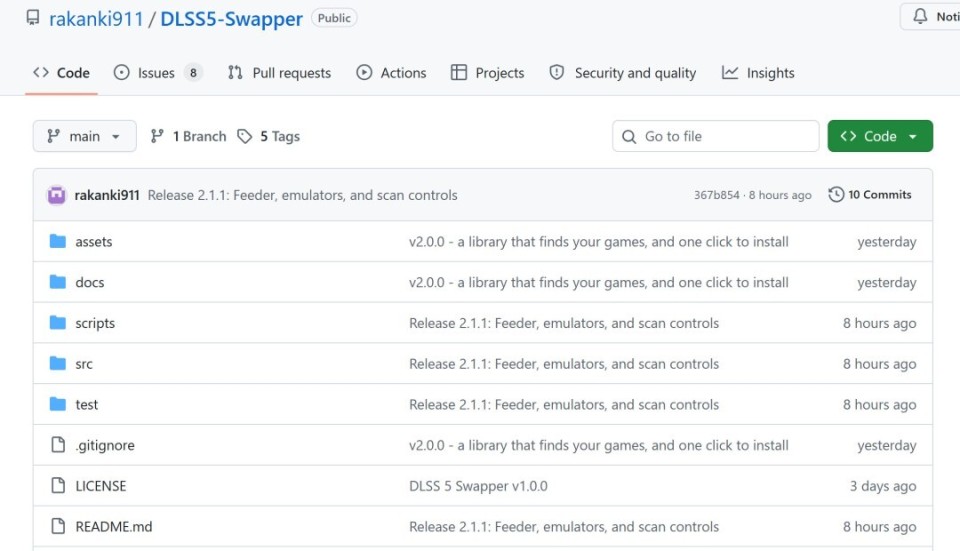
Task: Open the README.md file
Action: (x=114, y=527)
